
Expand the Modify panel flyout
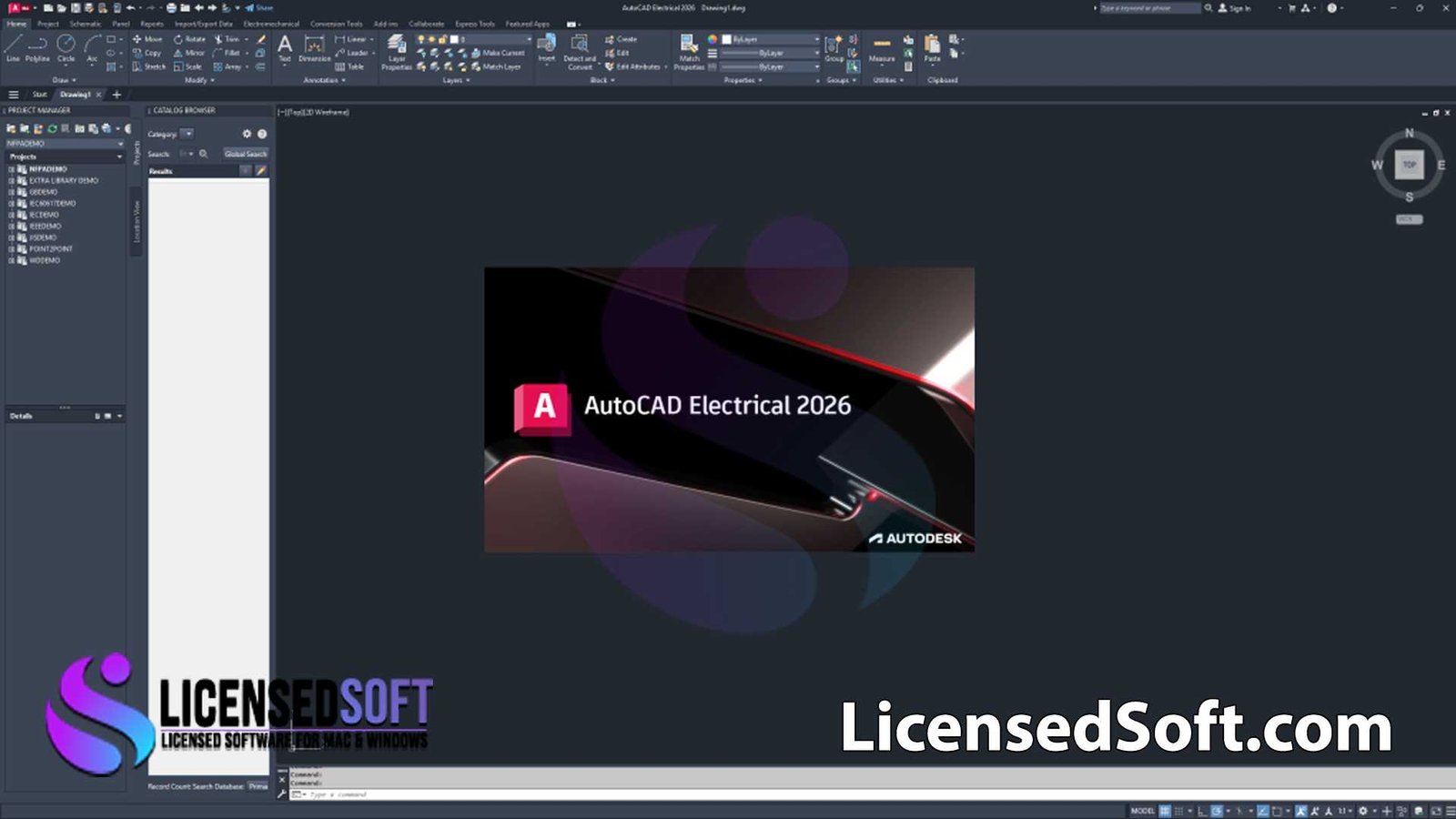[199, 80]
